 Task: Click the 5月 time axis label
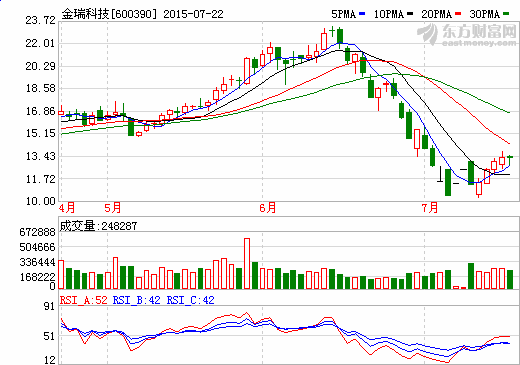pos(113,208)
